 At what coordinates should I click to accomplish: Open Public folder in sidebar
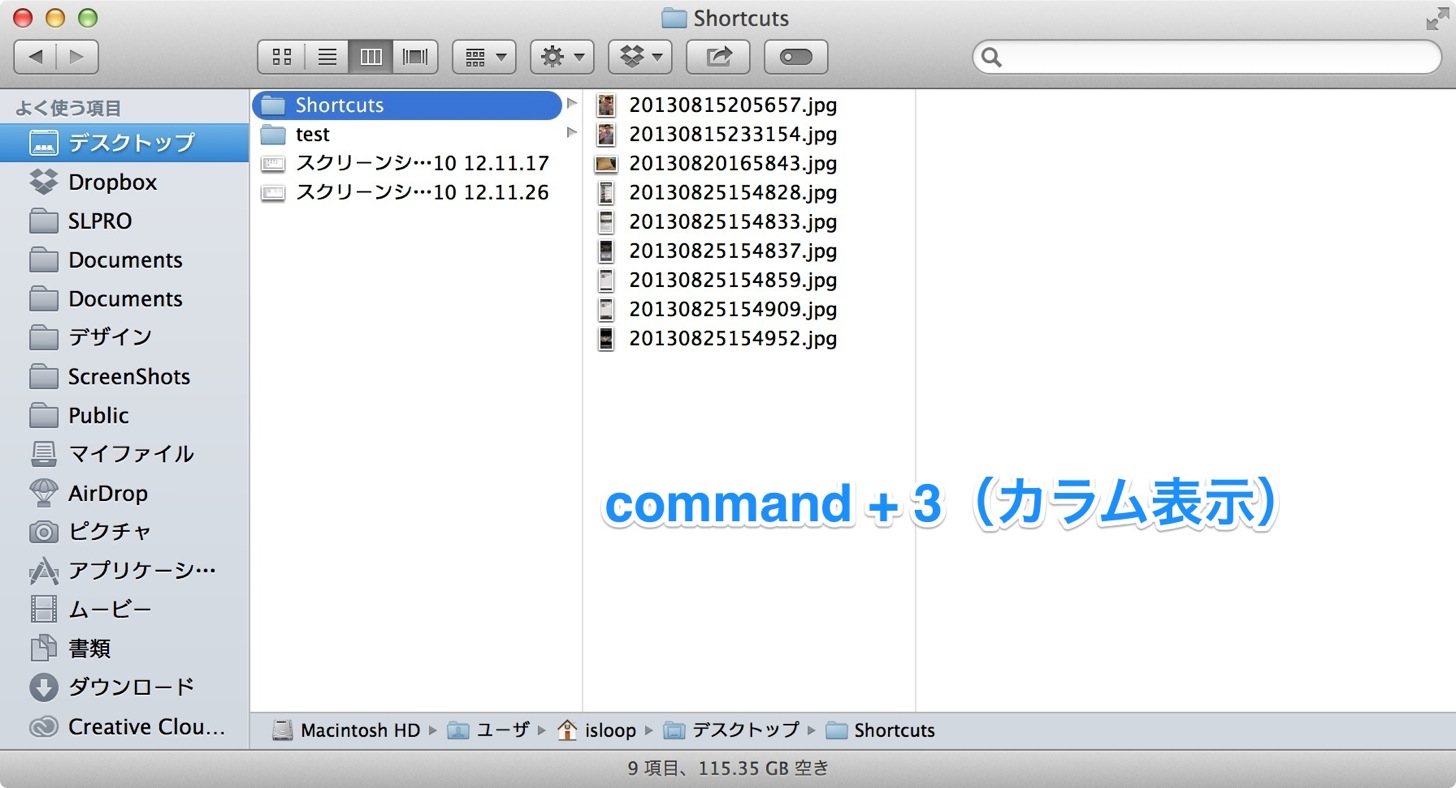pos(124,415)
